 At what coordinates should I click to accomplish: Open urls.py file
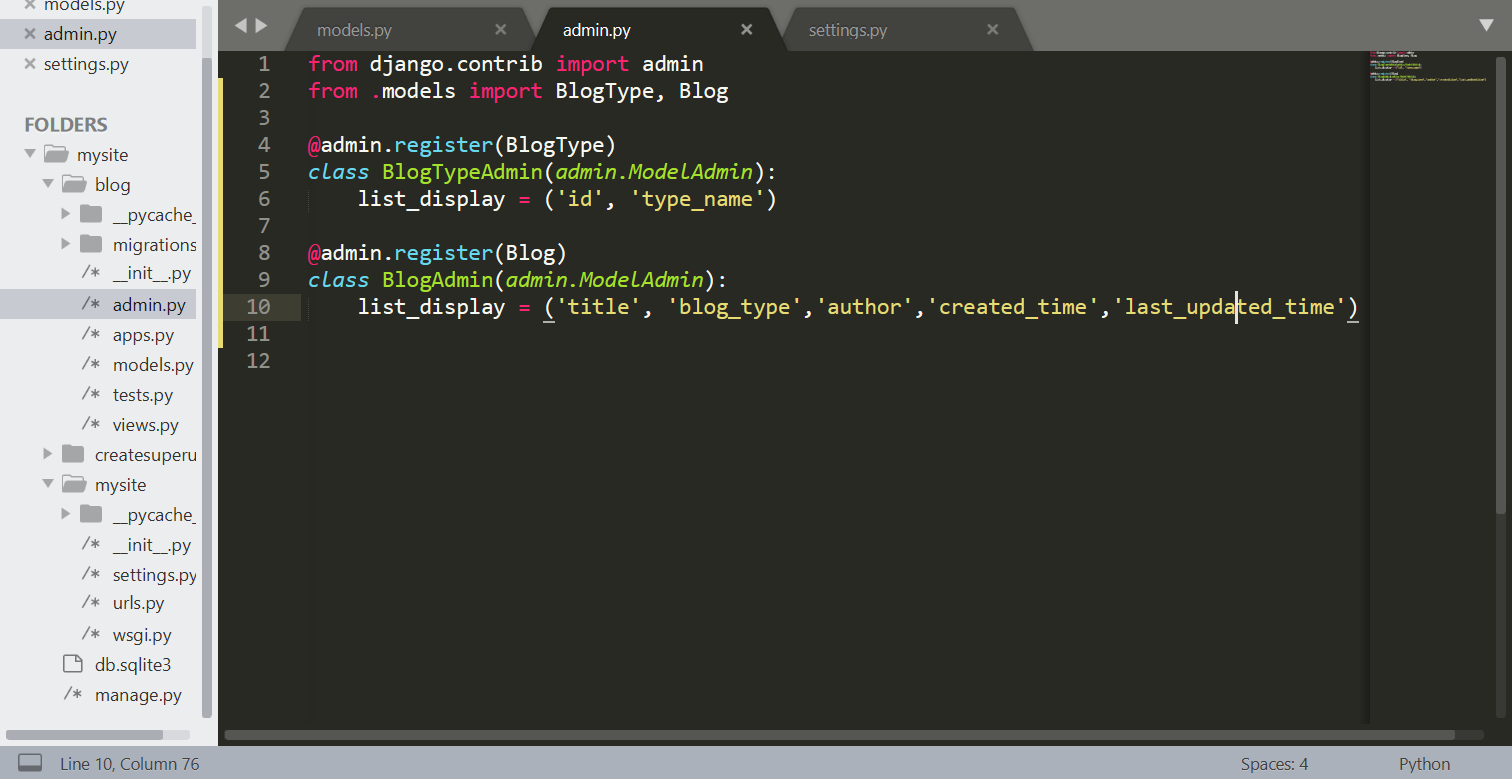click(139, 603)
